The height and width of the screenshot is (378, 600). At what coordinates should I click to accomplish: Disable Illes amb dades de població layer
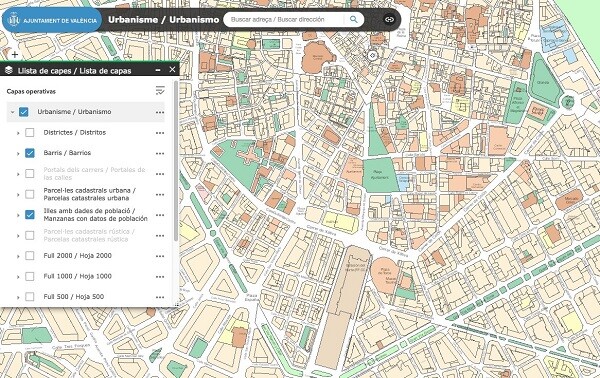(29, 215)
